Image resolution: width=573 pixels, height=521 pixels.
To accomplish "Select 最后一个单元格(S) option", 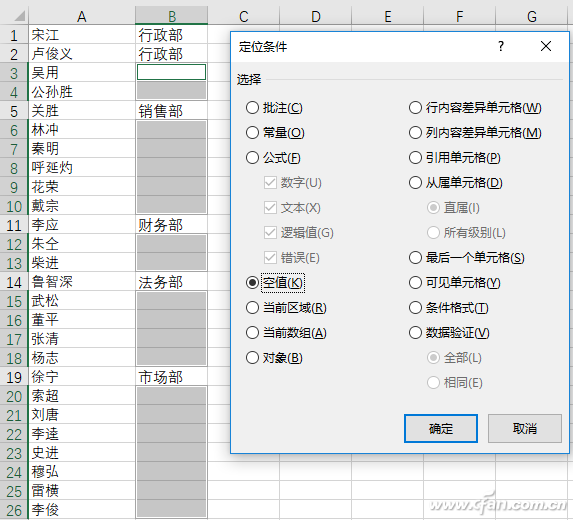I will click(467, 258).
